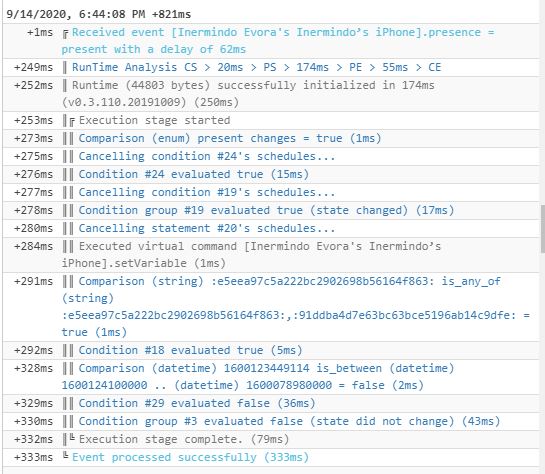Click the log timestamp header 9/14/2020, 6:44:08 PM
This screenshot has height=474, width=545.
99,14
